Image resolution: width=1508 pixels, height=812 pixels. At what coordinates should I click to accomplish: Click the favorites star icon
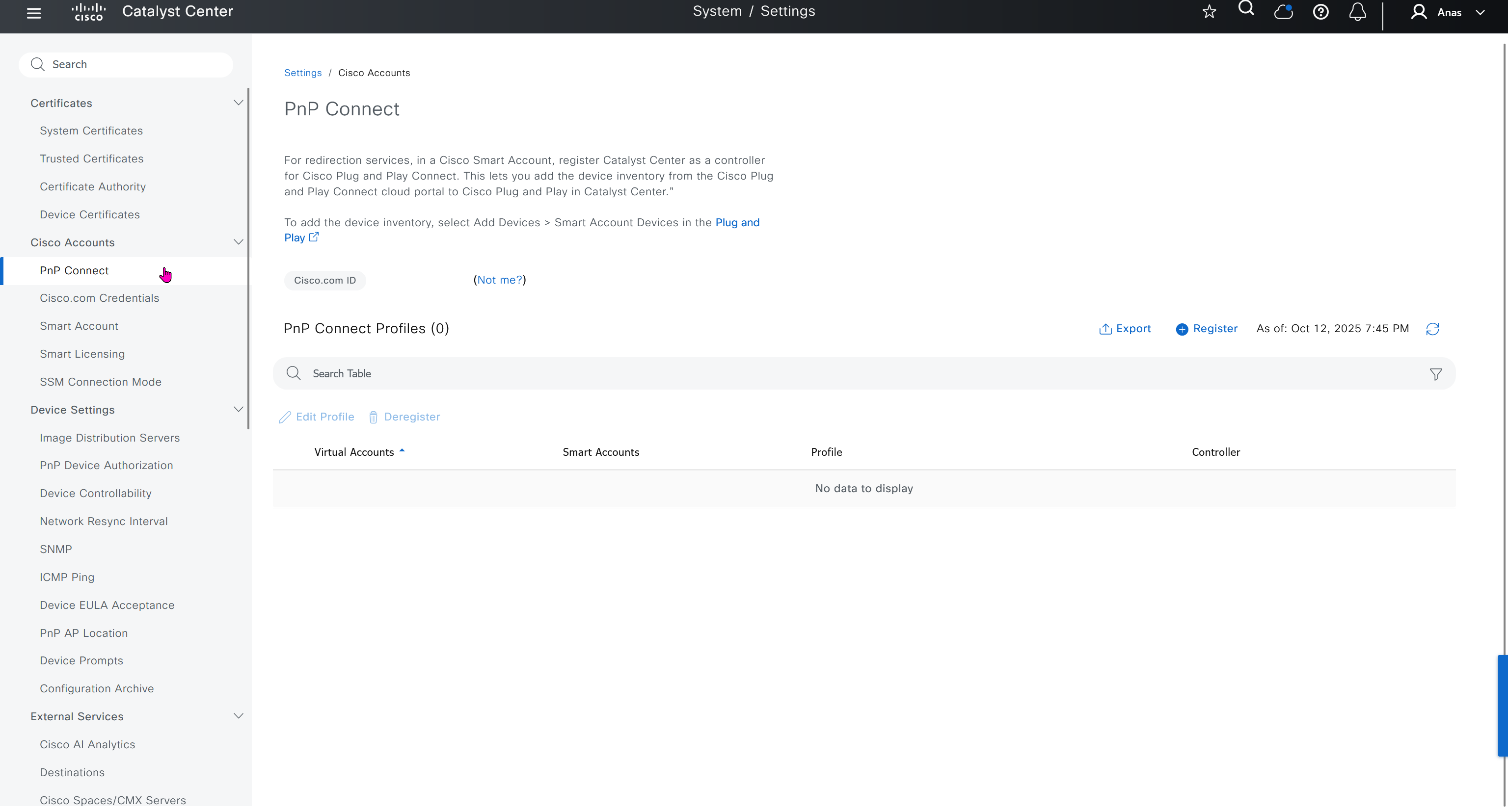point(1209,12)
